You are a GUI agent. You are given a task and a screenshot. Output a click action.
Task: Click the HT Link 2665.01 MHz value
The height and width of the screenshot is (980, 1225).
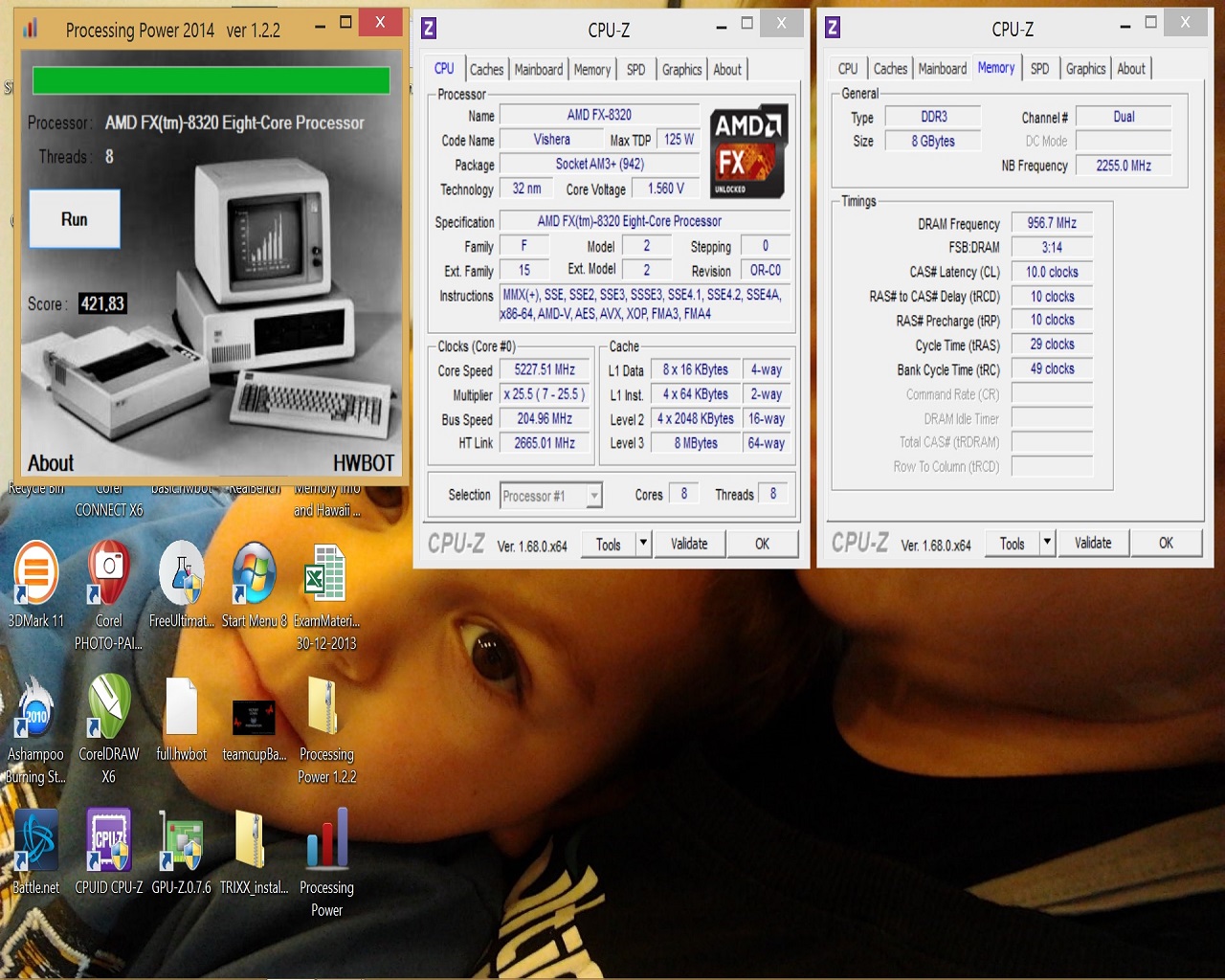(546, 443)
